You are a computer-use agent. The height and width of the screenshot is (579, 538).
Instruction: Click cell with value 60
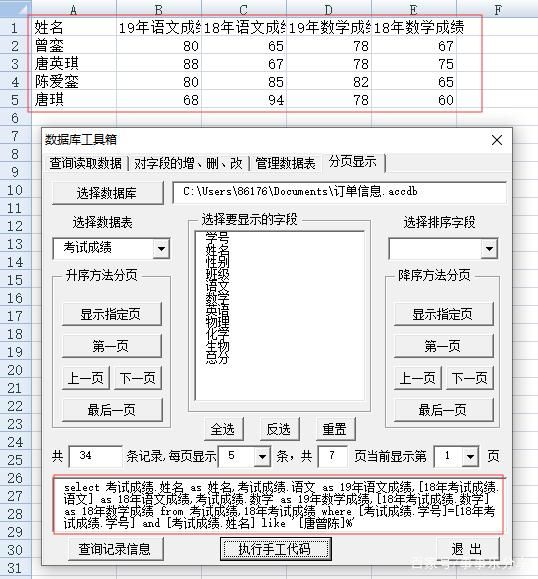point(414,100)
